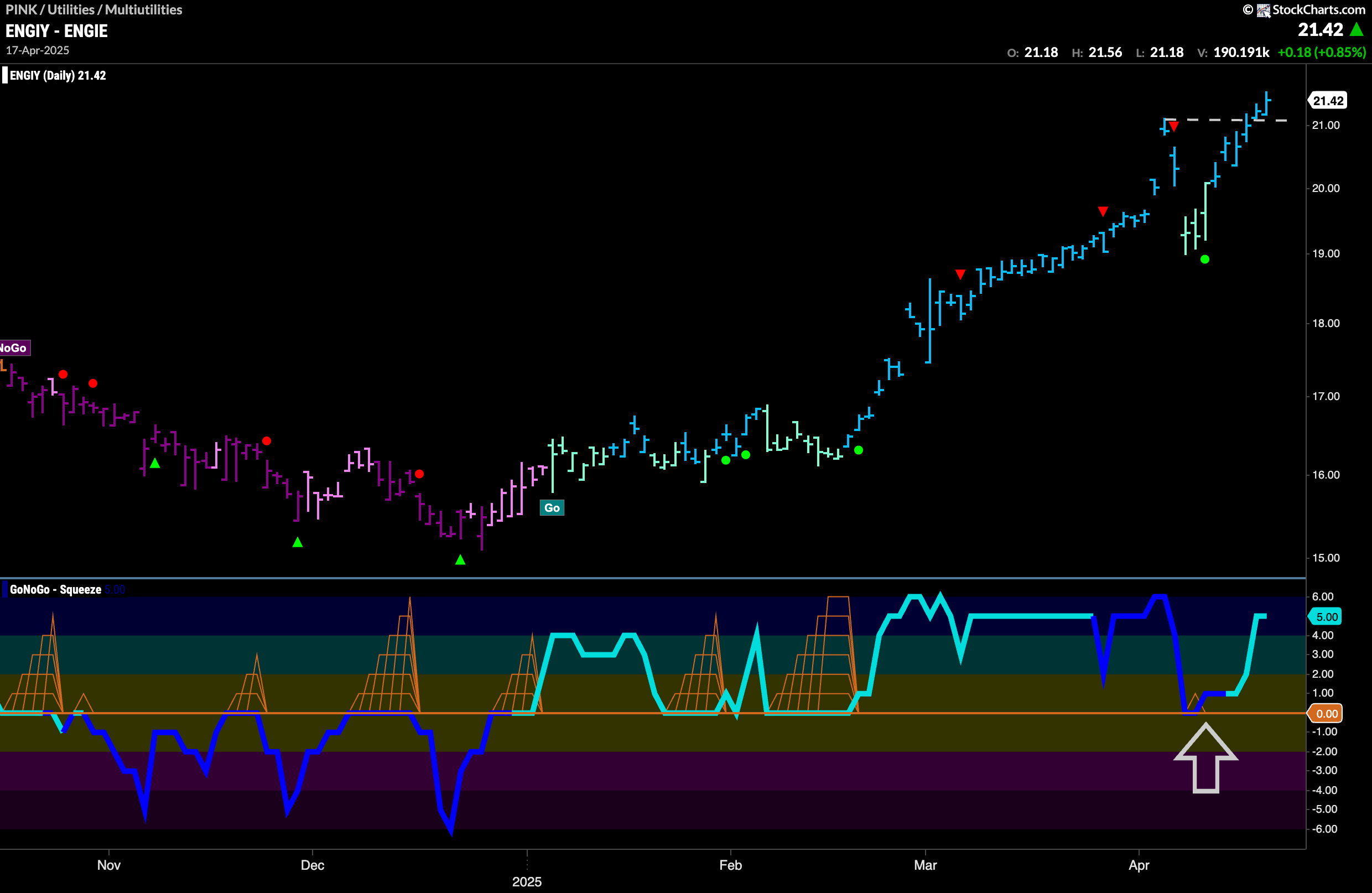
Task: Click the first red dot marker in late October
Action: click(63, 374)
